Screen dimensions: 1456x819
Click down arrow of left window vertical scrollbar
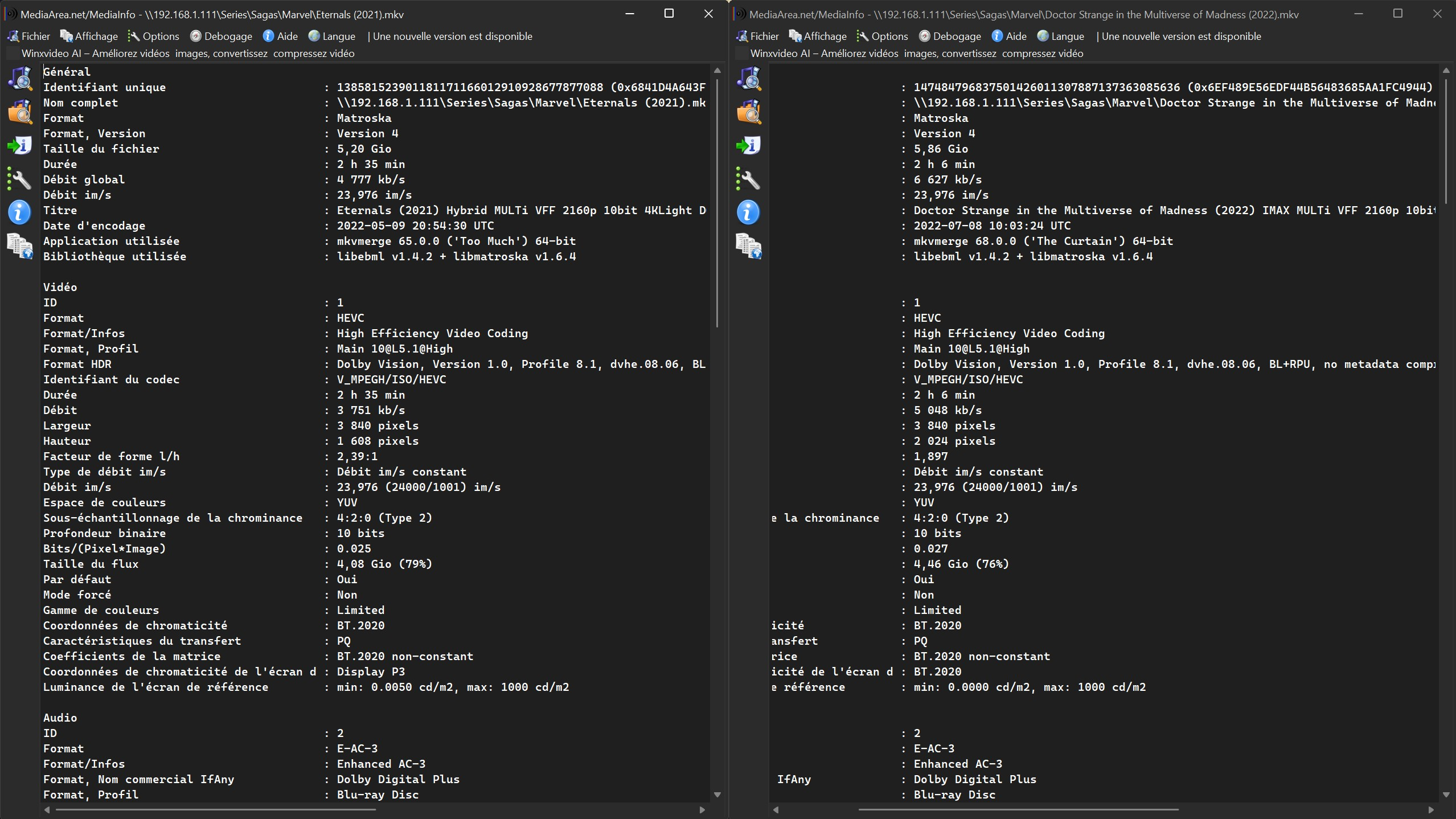tap(717, 795)
